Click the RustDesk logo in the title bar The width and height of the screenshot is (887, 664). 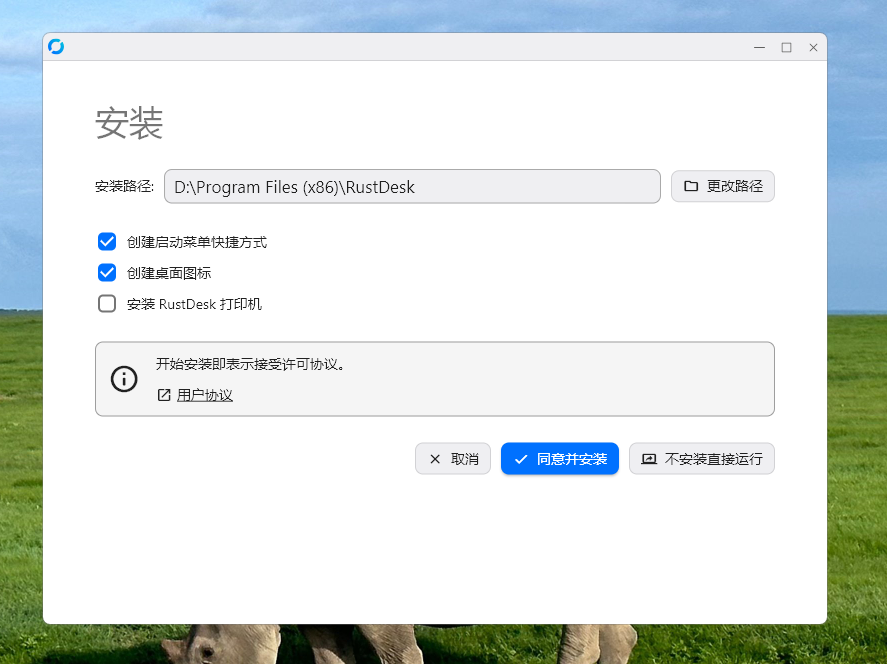tap(56, 46)
